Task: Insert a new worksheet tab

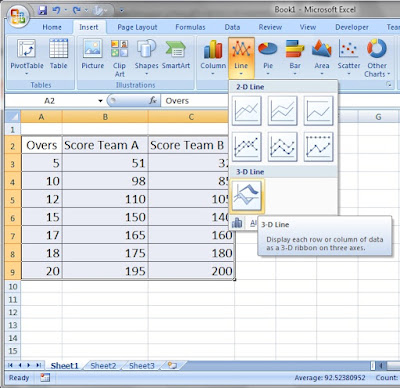Action: point(172,366)
